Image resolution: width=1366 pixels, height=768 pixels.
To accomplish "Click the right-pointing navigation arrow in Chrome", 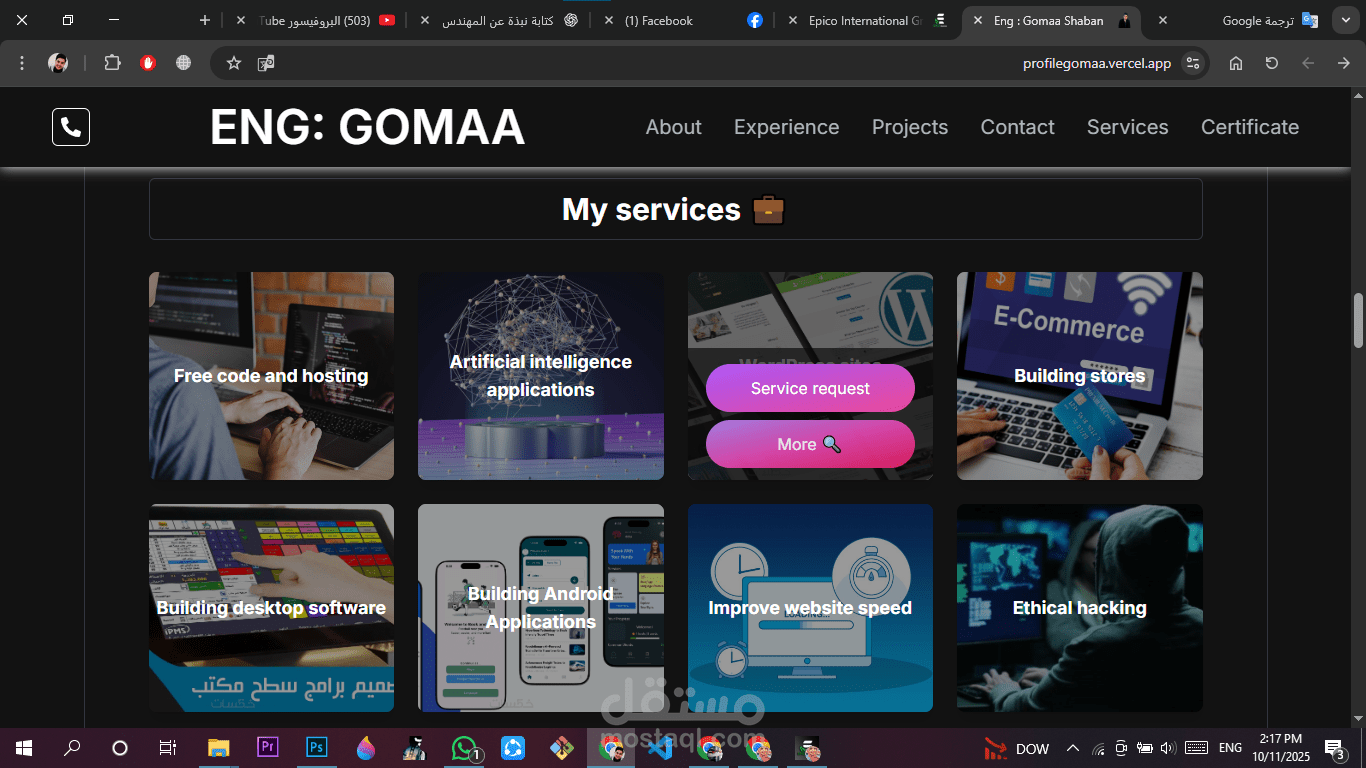I will [1344, 63].
